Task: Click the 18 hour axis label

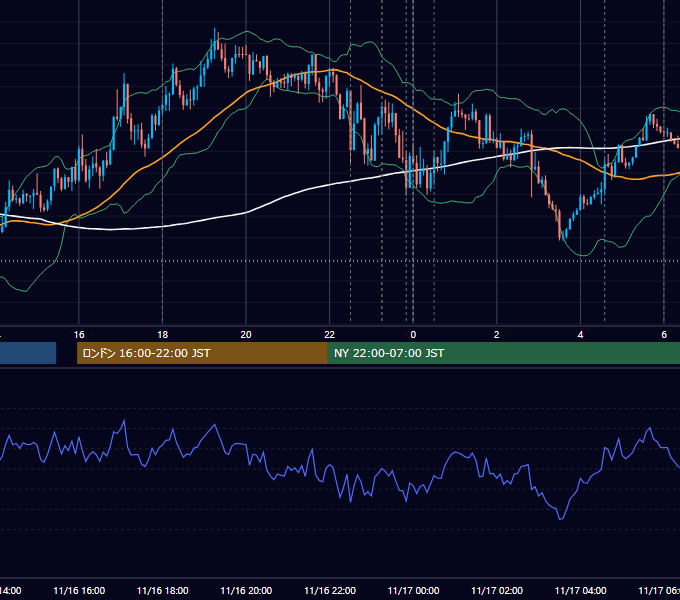Action: (x=163, y=334)
